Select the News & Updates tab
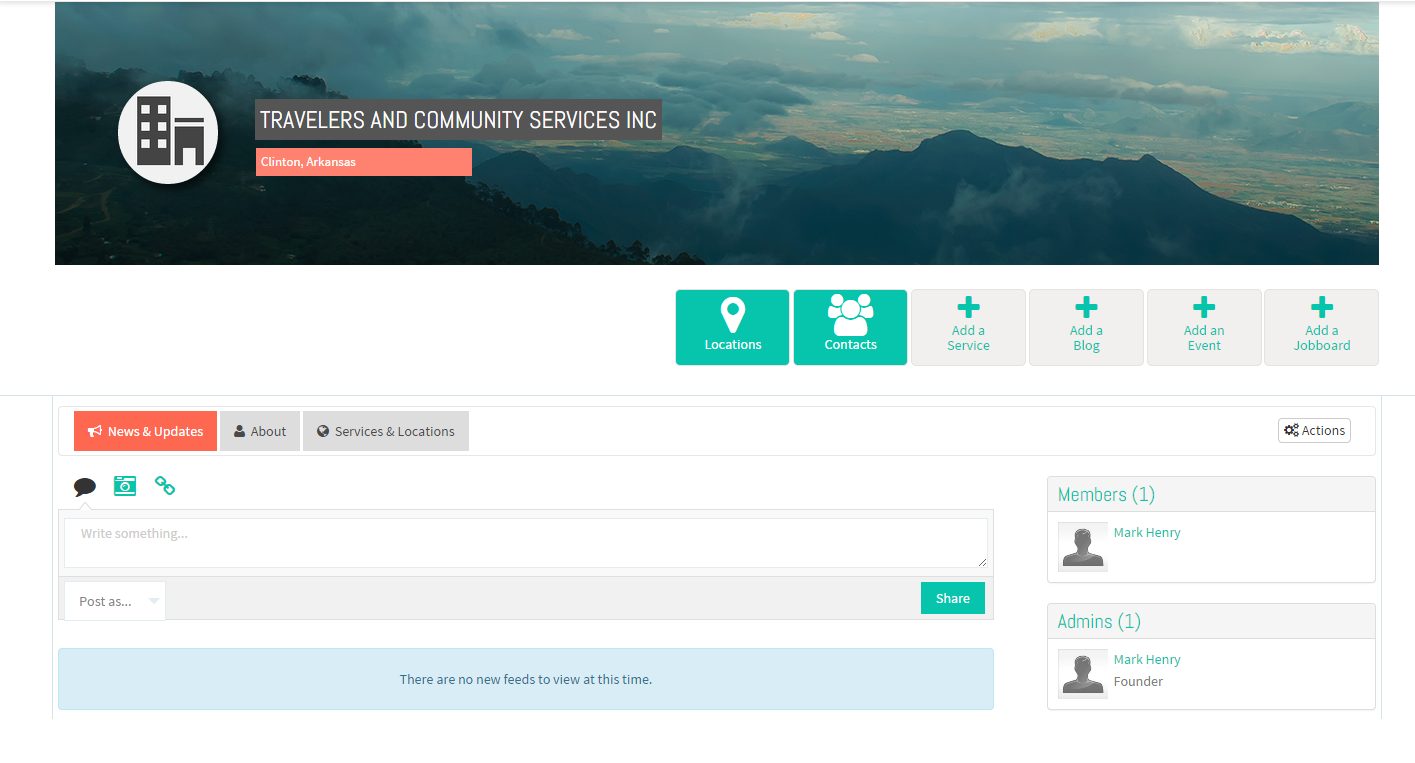1415x763 pixels. point(145,431)
